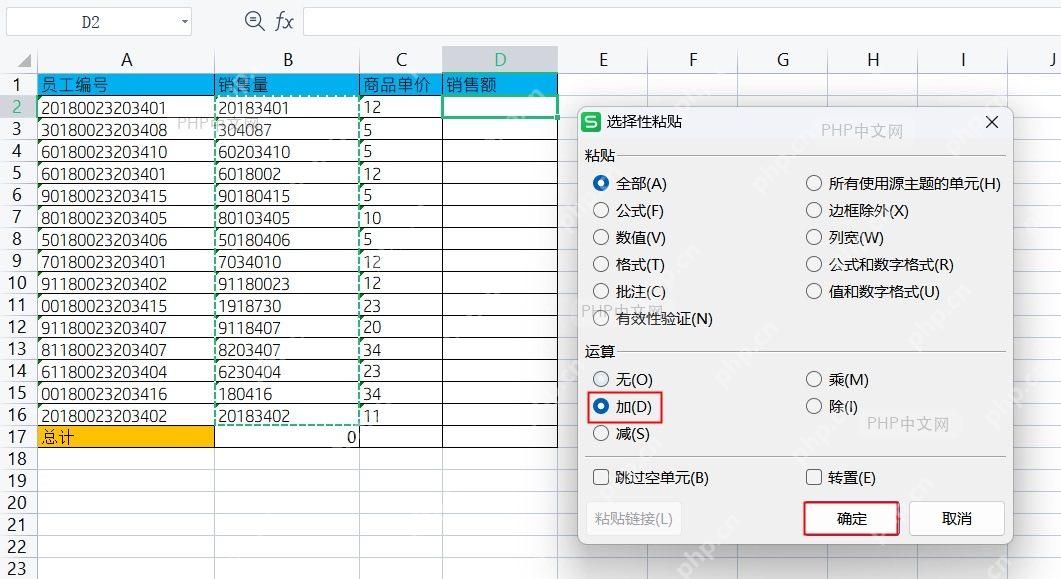Open the Name Box dropdown arrow
Screen dimensions: 1061x579
click(x=184, y=22)
